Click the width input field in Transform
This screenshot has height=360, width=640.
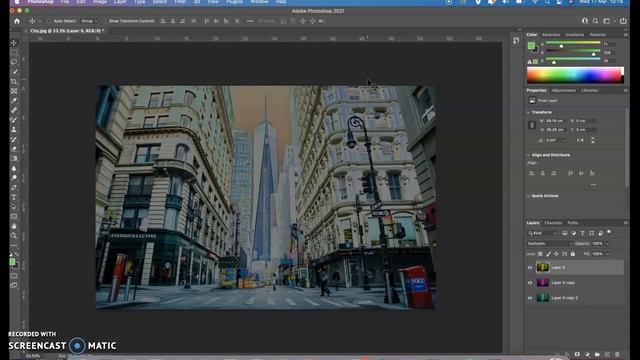[x=555, y=121]
